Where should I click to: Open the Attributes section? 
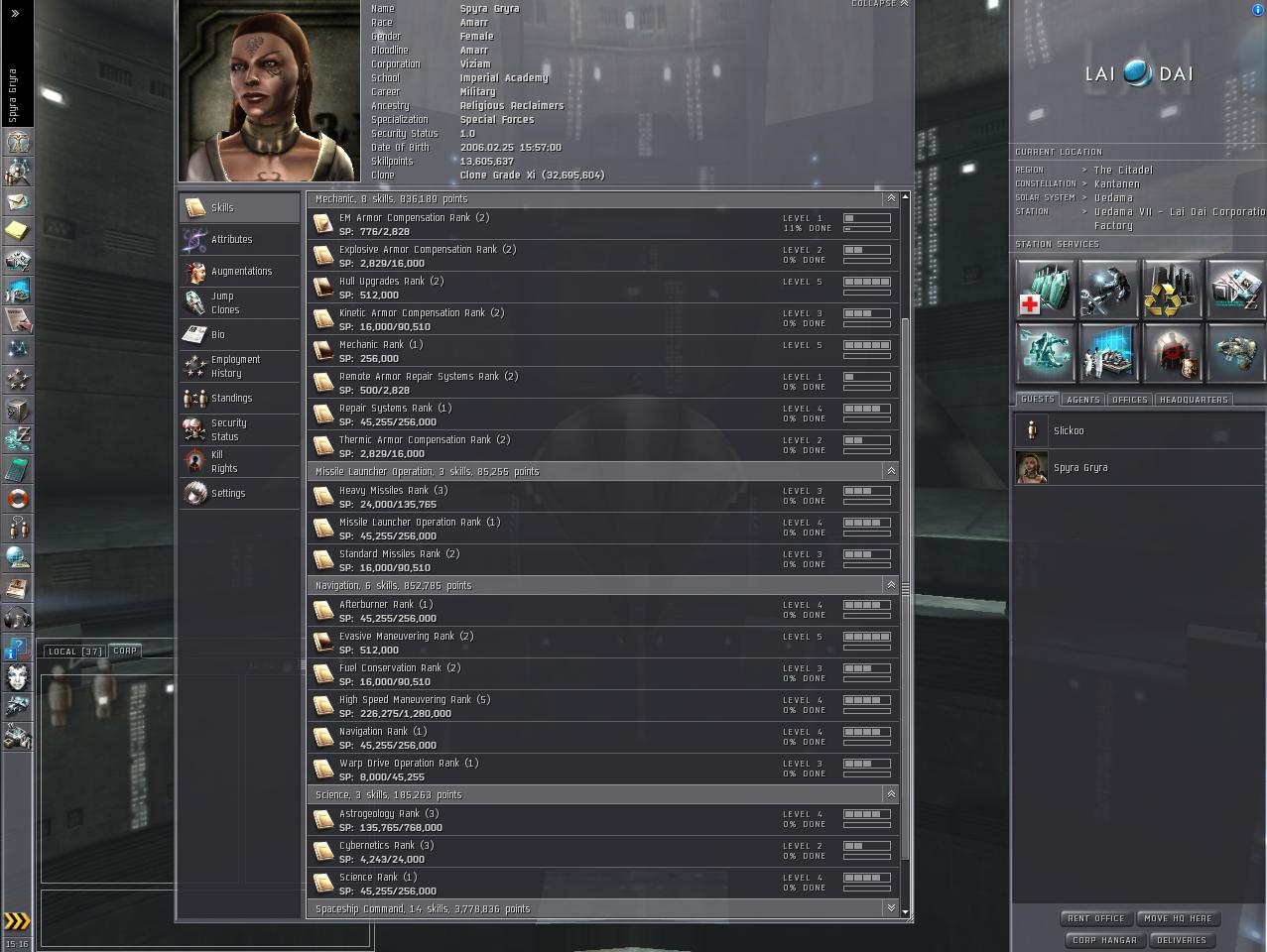point(239,239)
